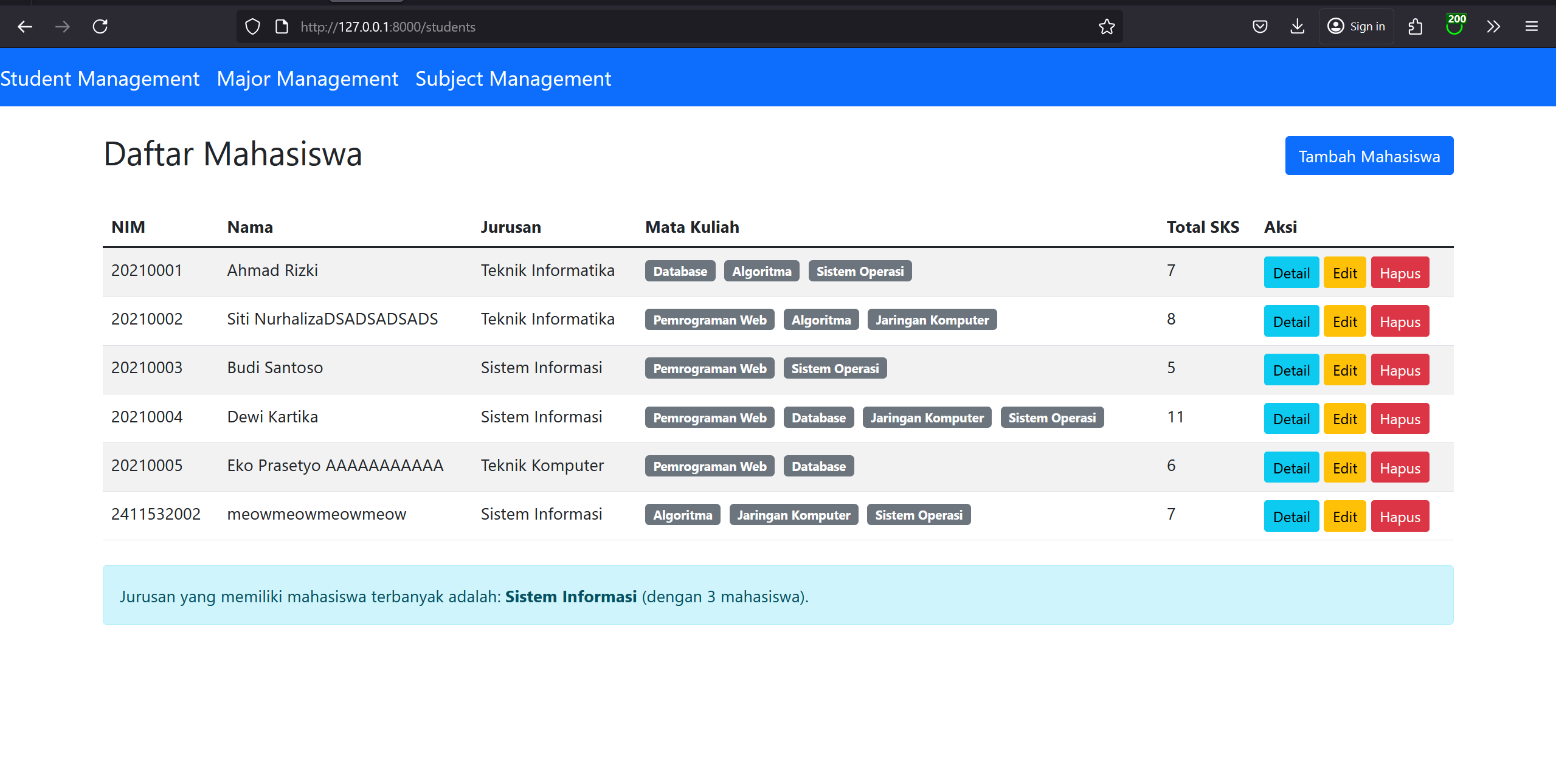
Task: Click the green 200 status extension icon
Action: [1454, 26]
